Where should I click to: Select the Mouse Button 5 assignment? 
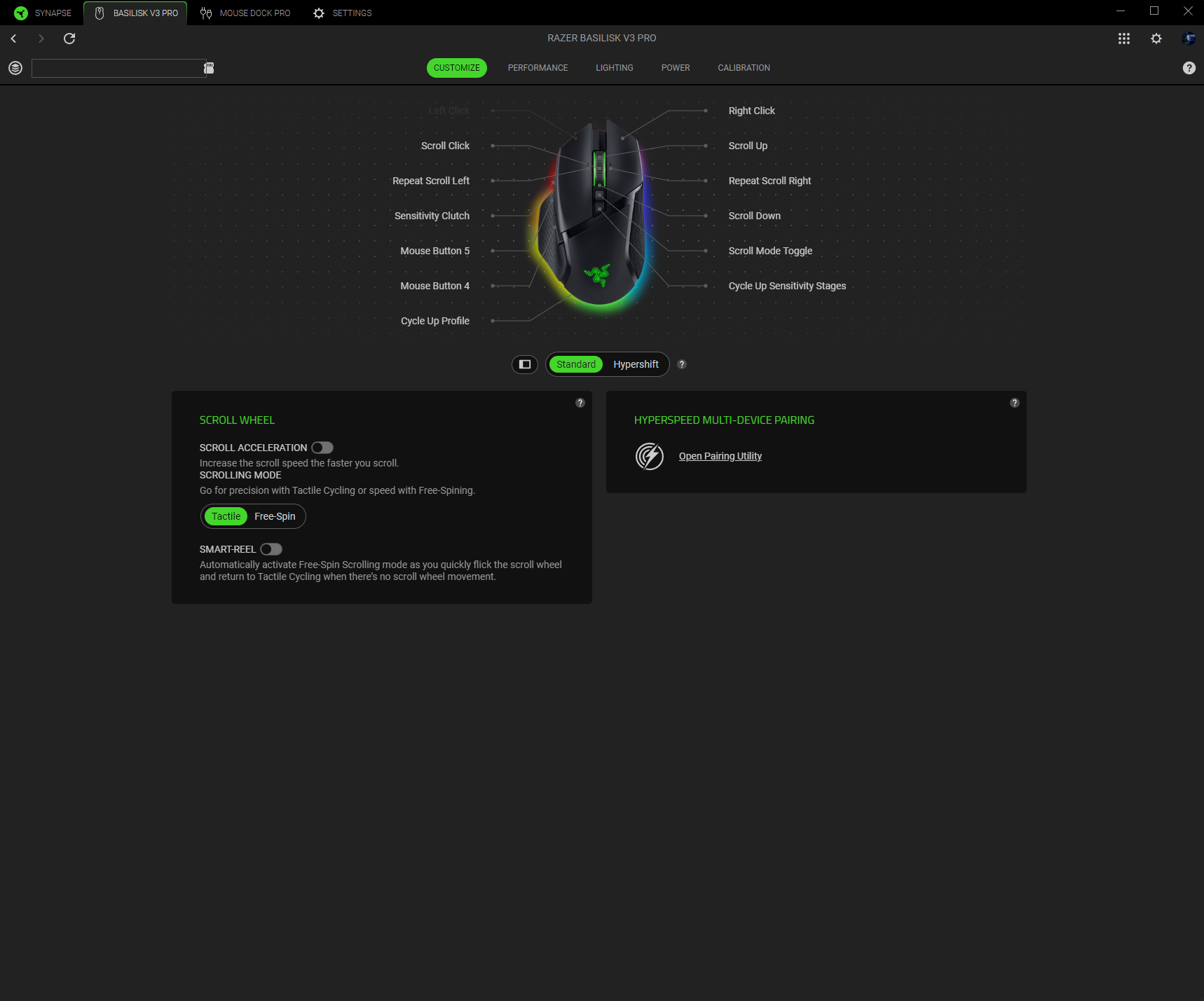point(435,251)
